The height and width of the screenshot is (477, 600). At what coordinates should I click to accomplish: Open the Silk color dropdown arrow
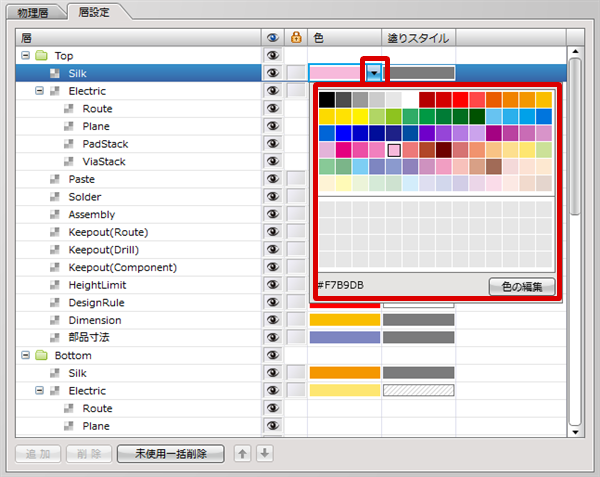(373, 73)
